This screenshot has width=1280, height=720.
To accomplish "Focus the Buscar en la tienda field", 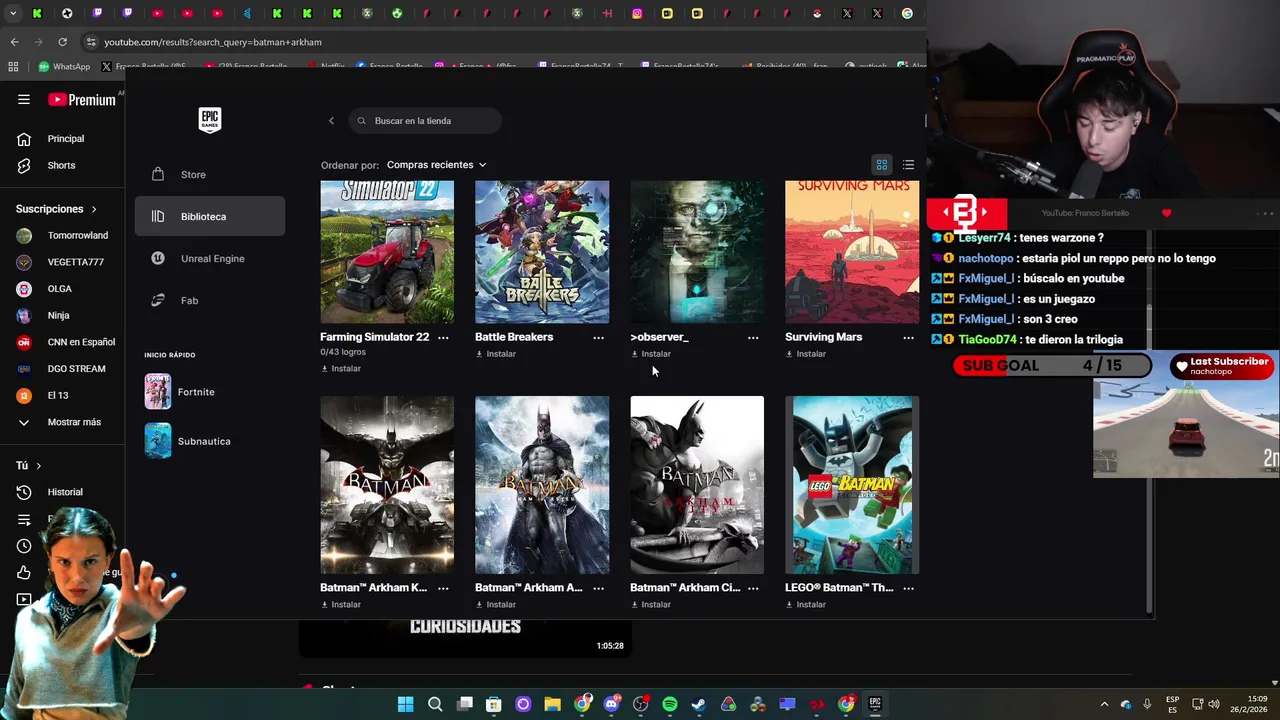I will tap(425, 121).
